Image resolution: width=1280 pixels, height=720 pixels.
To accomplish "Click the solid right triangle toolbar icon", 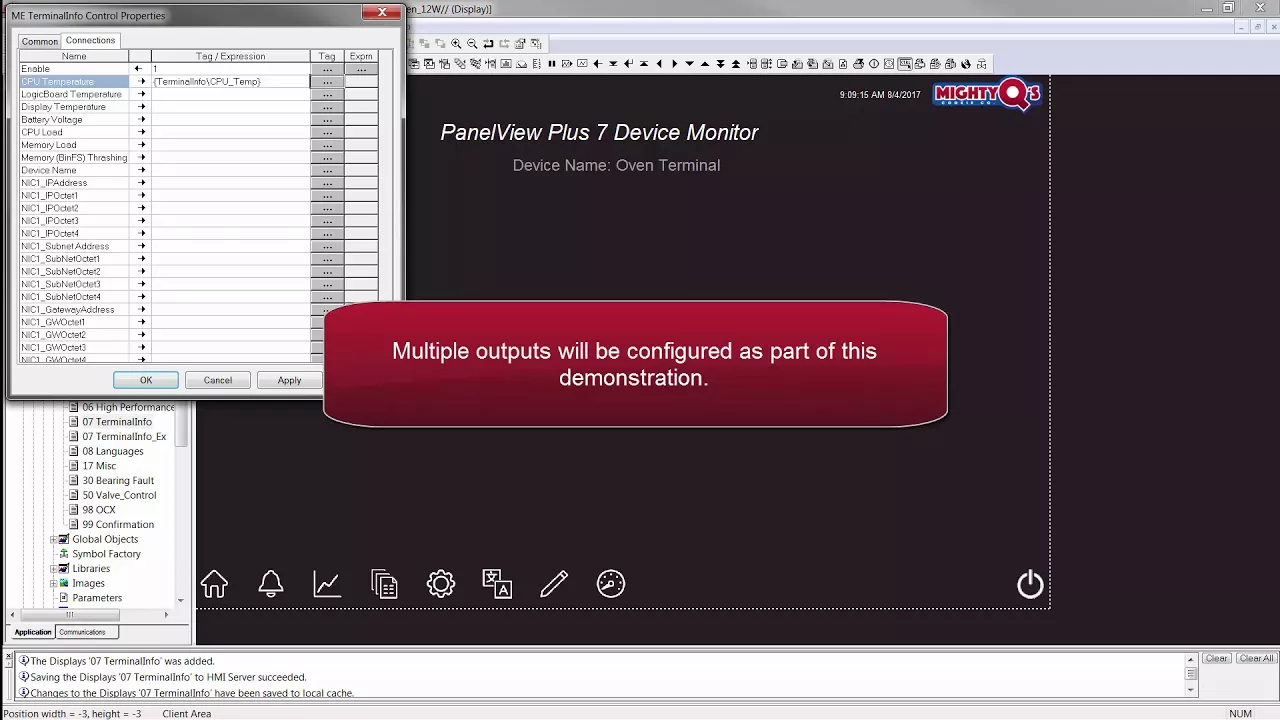I will 675,64.
